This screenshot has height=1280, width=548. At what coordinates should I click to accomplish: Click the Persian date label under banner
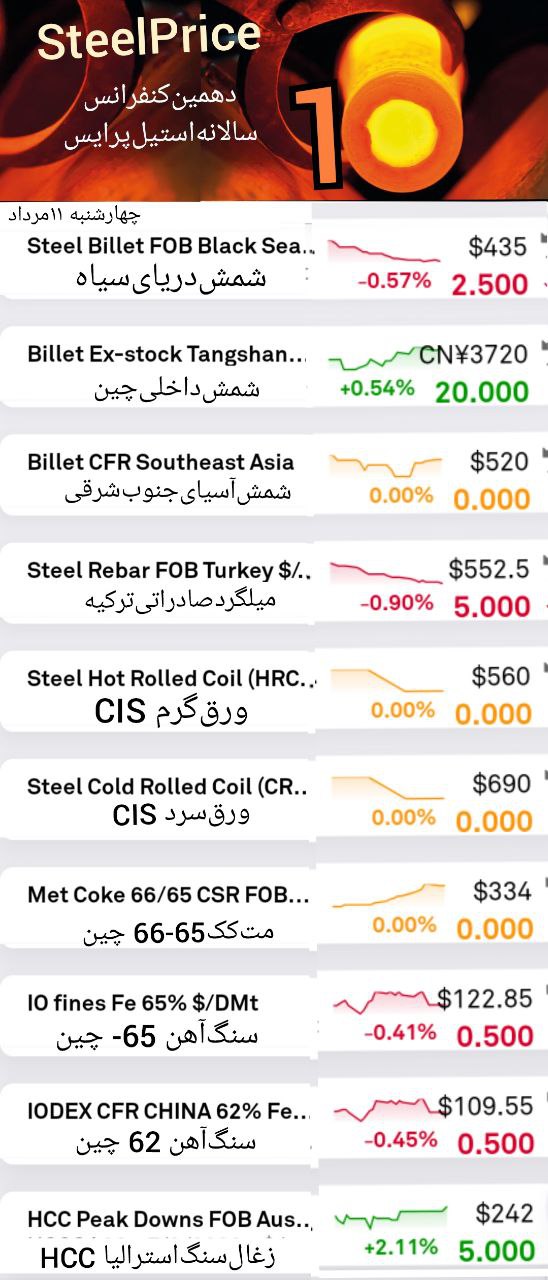[x=74, y=215]
